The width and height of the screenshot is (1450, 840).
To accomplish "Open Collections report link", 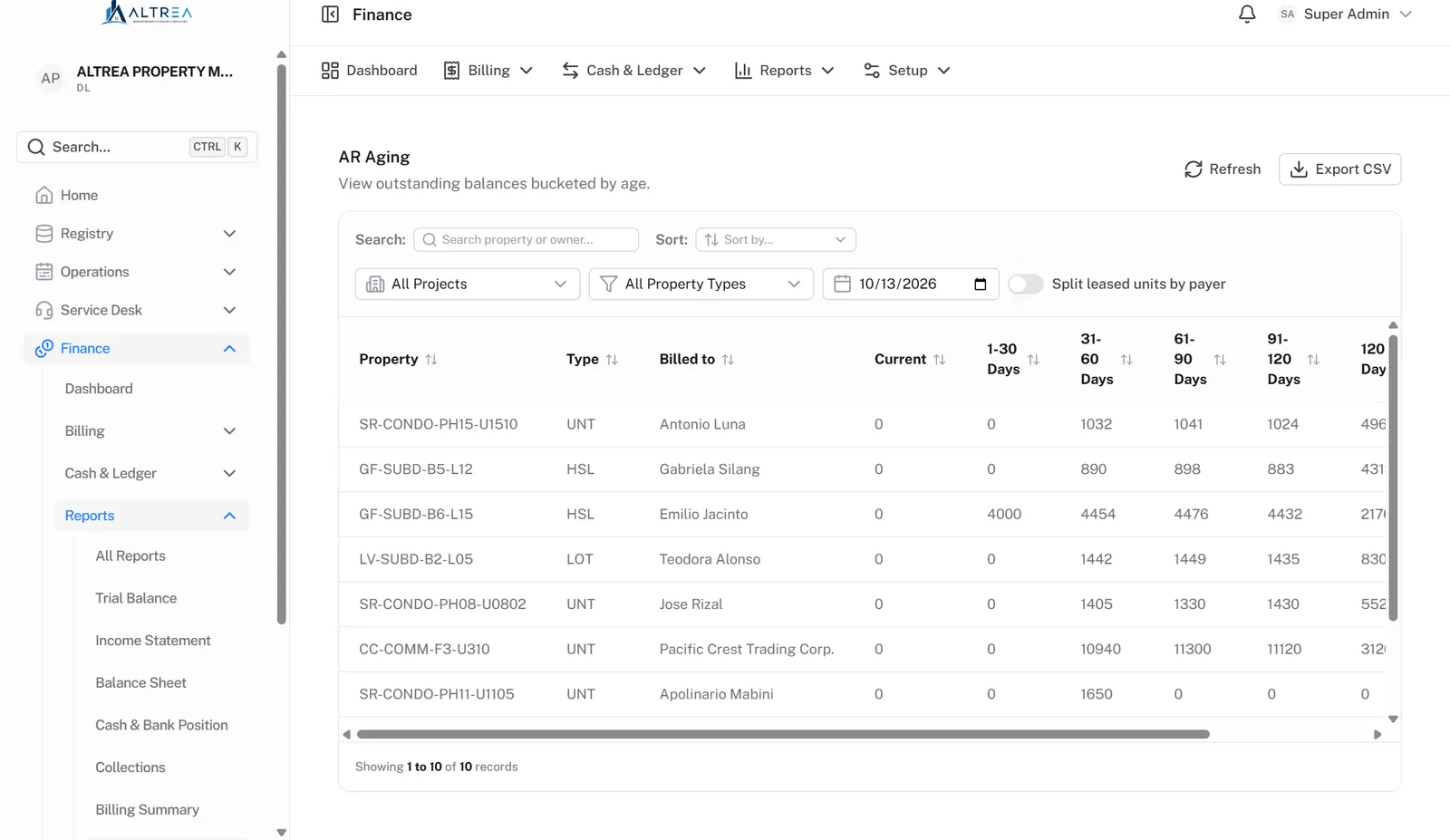I will coord(130,768).
